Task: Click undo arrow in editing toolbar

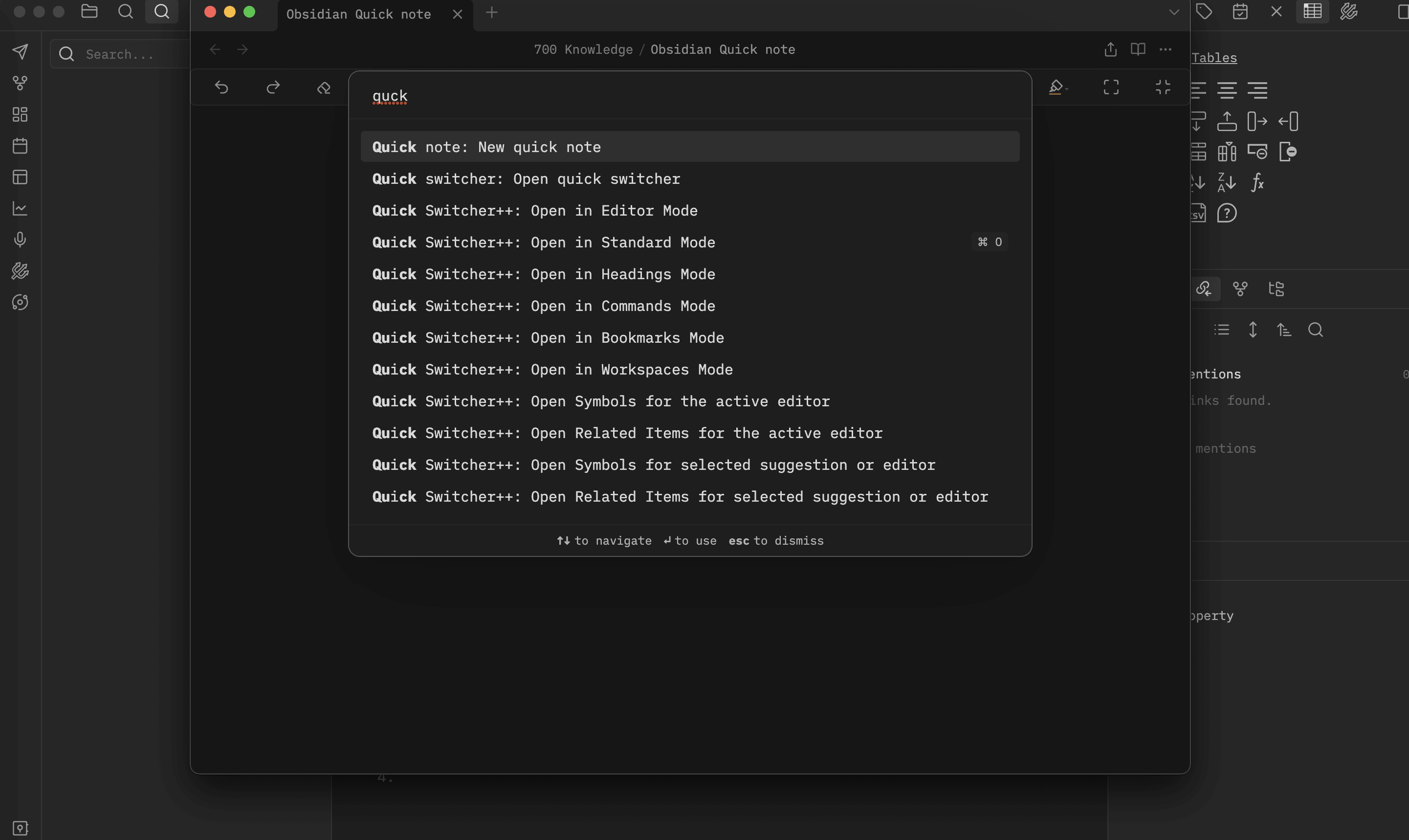Action: pos(221,87)
